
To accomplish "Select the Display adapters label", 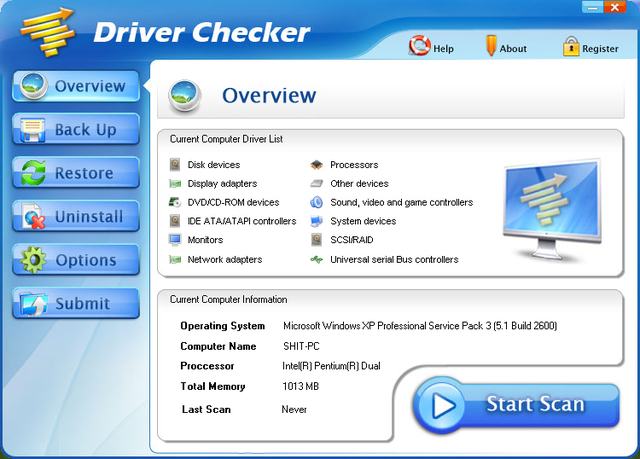I will pos(222,184).
